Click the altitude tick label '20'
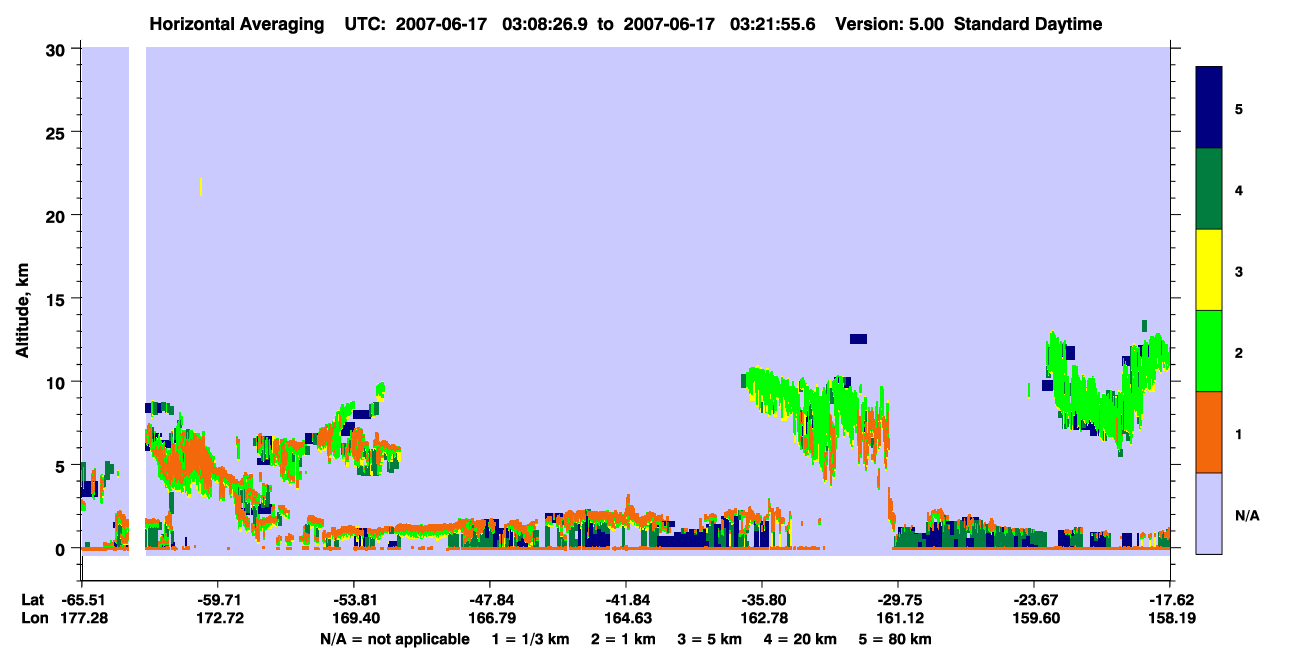The image size is (1300, 667). coord(58,216)
